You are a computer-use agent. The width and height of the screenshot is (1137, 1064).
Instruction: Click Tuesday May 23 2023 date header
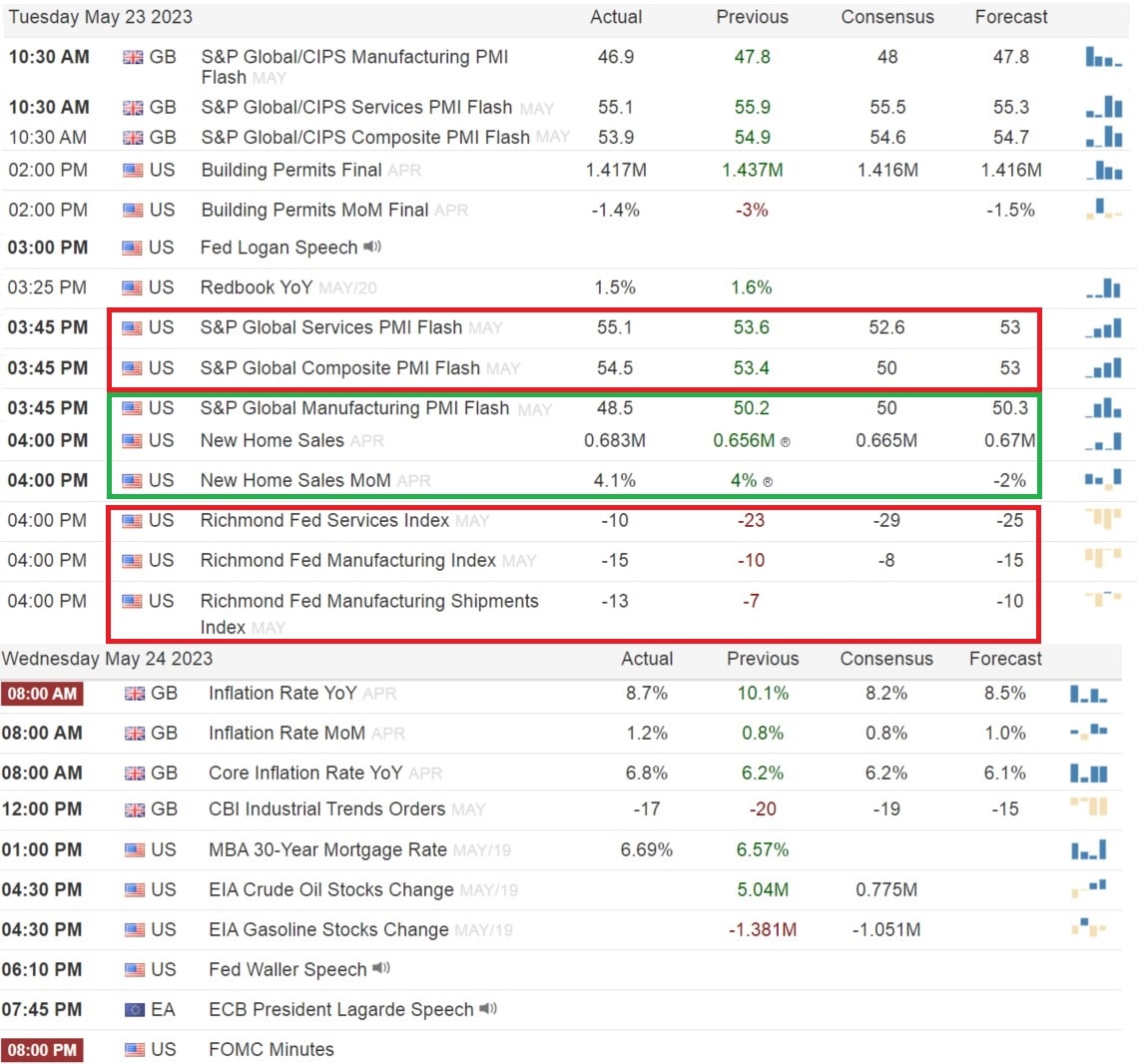pos(100,17)
